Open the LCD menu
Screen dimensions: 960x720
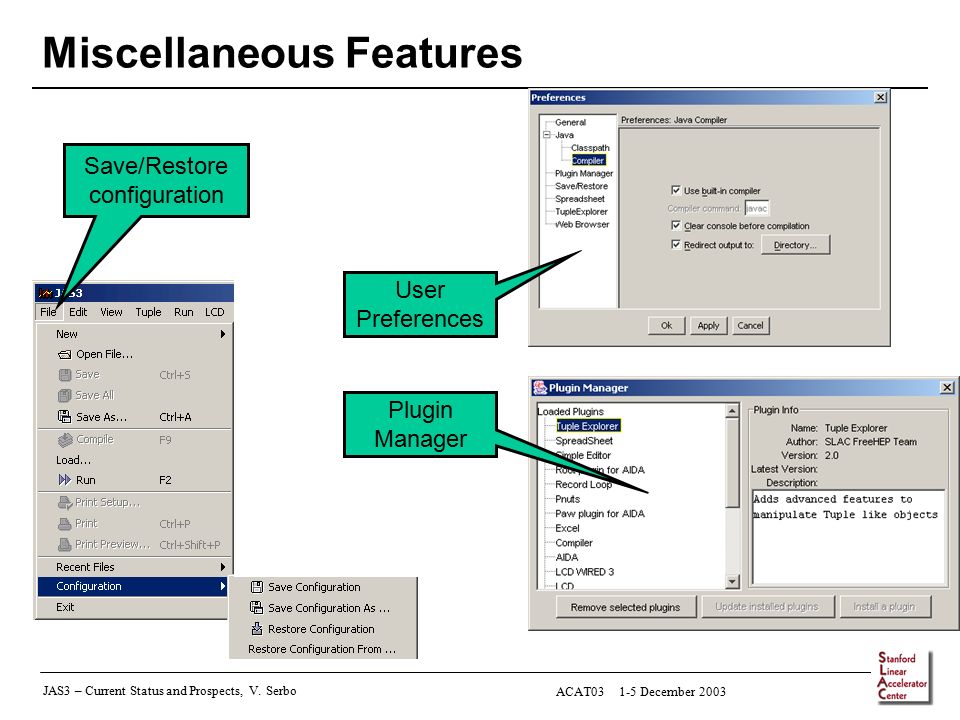click(214, 312)
